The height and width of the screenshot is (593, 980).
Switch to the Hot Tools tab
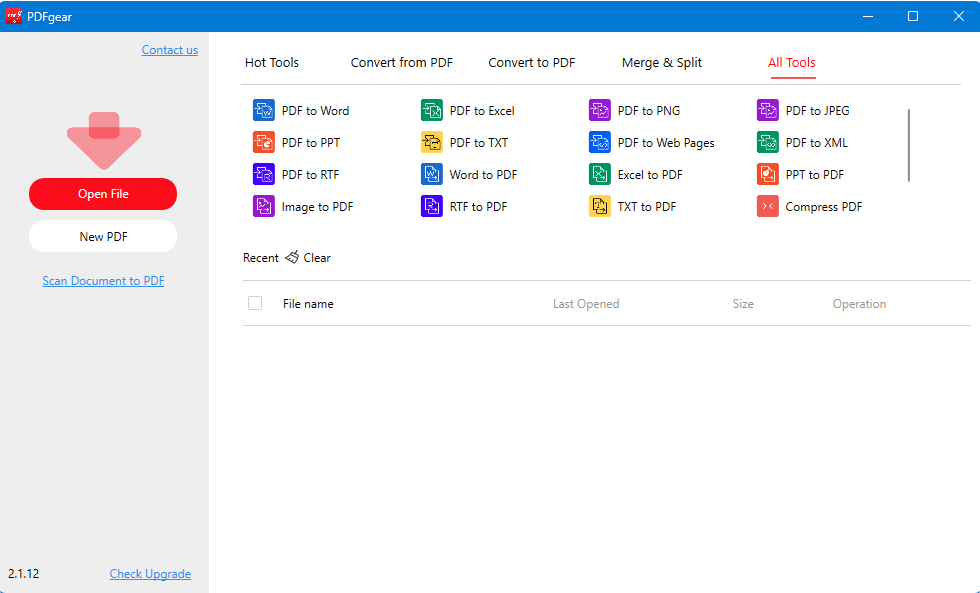[272, 63]
